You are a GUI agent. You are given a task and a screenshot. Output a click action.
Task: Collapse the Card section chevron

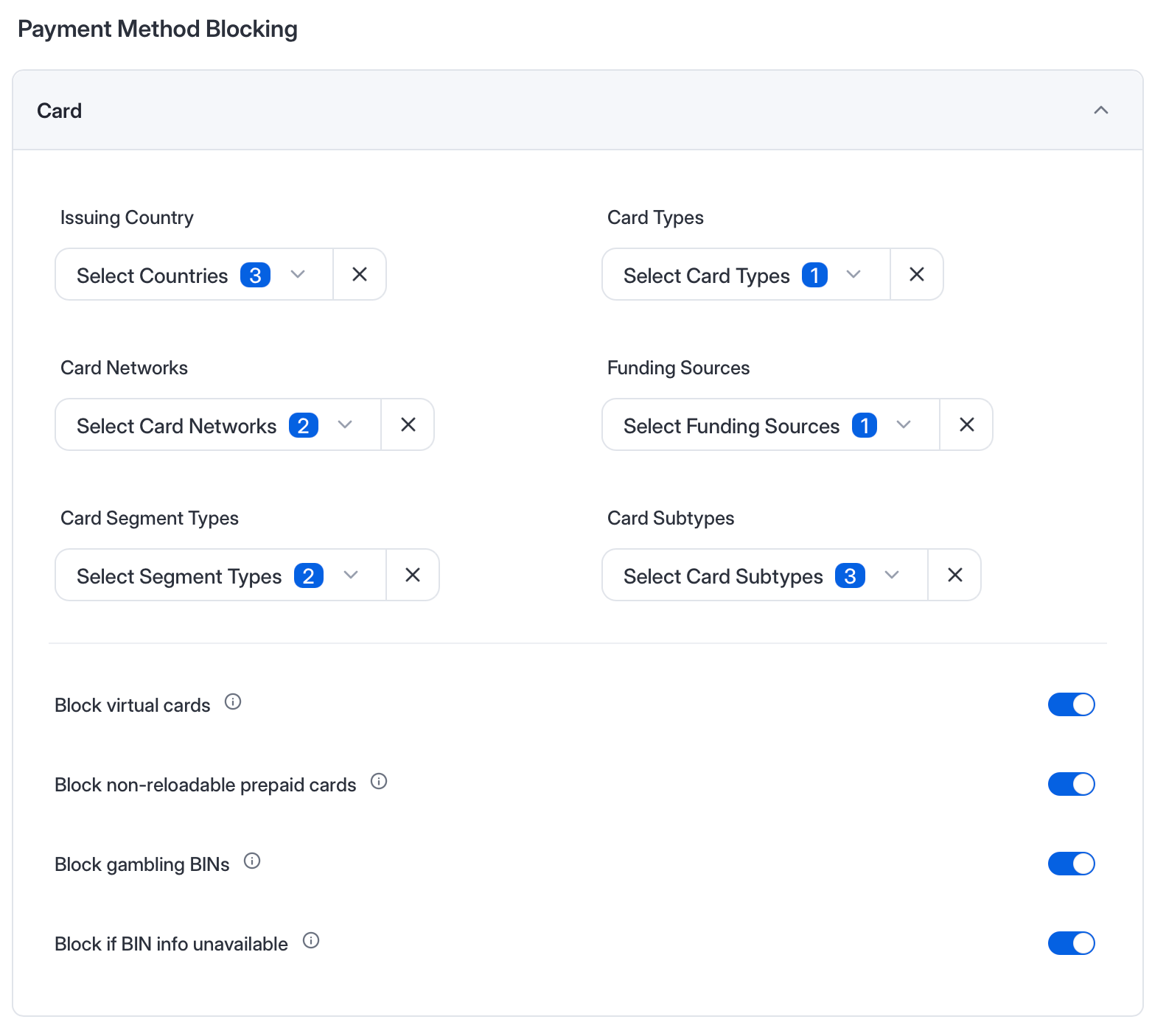tap(1101, 111)
